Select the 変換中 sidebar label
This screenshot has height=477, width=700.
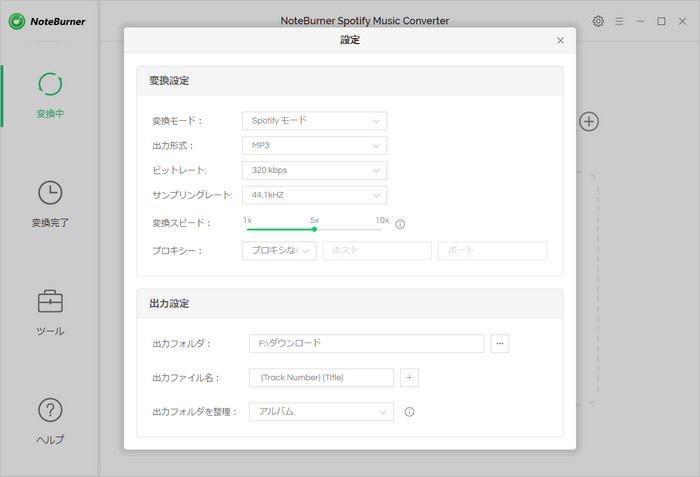(50, 114)
